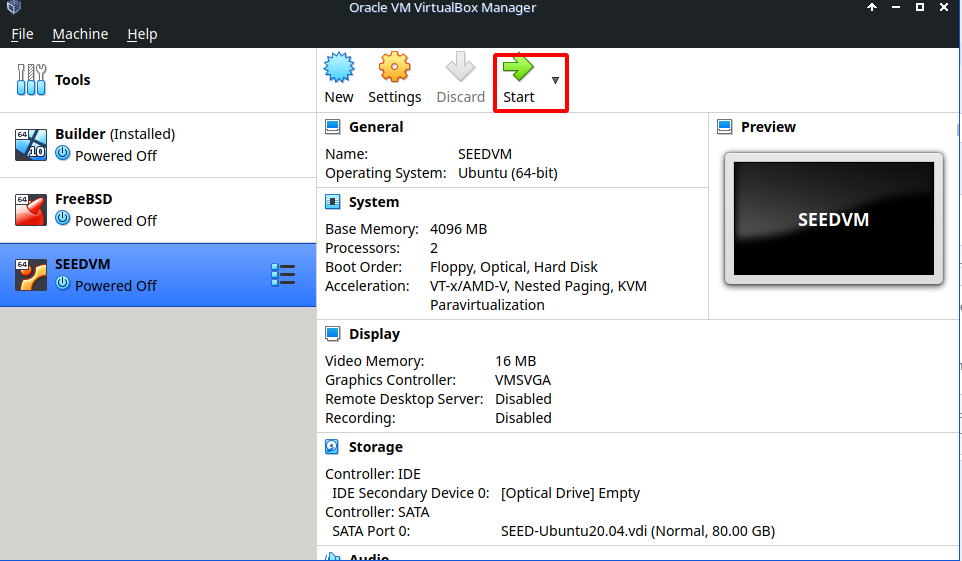Click the System section header
The width and height of the screenshot is (962, 561).
click(373, 202)
